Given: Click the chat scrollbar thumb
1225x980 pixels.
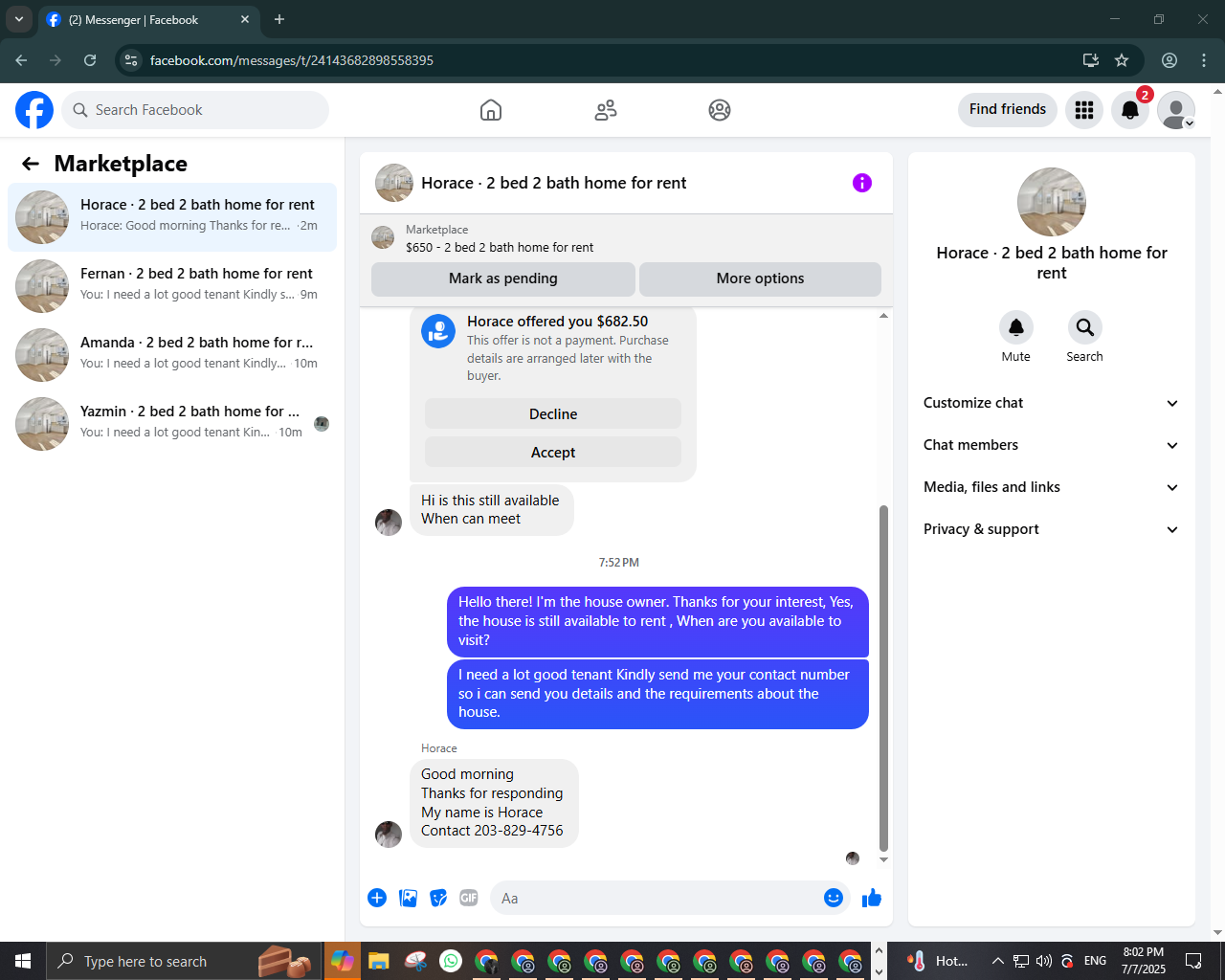Looking at the screenshot, I should point(883,678).
